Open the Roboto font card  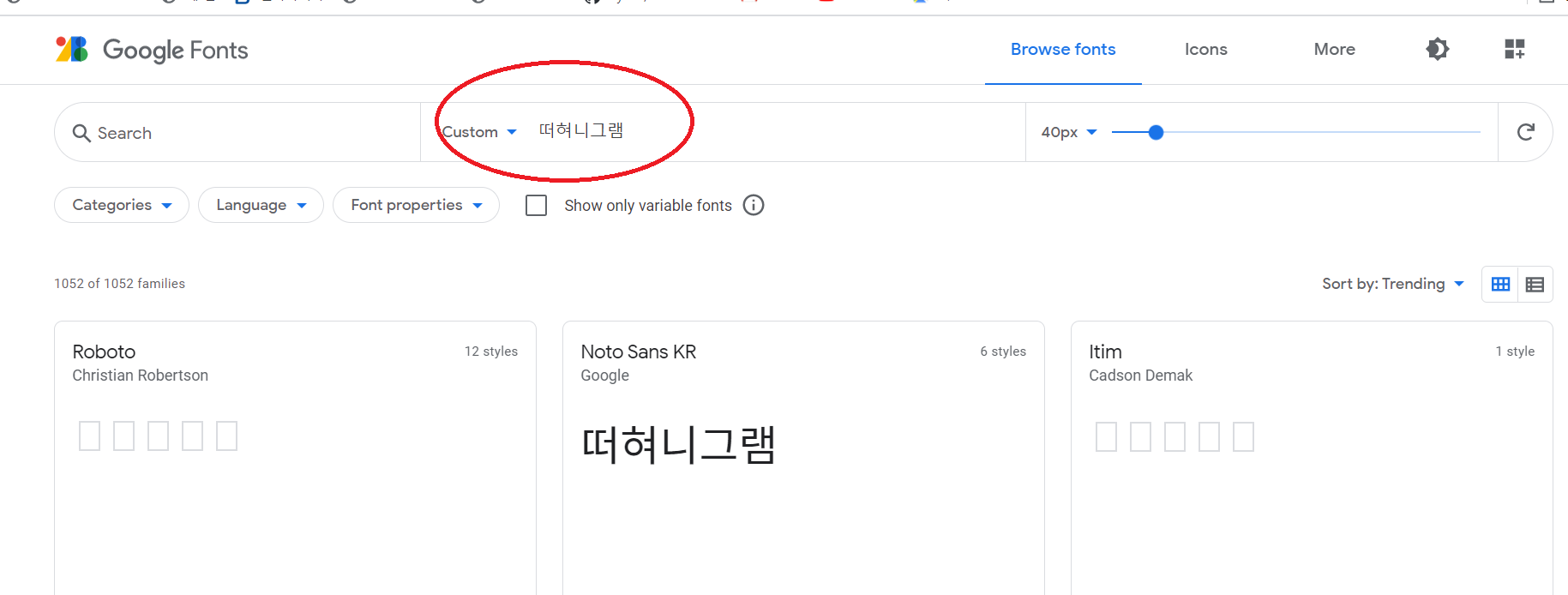pyautogui.click(x=295, y=458)
